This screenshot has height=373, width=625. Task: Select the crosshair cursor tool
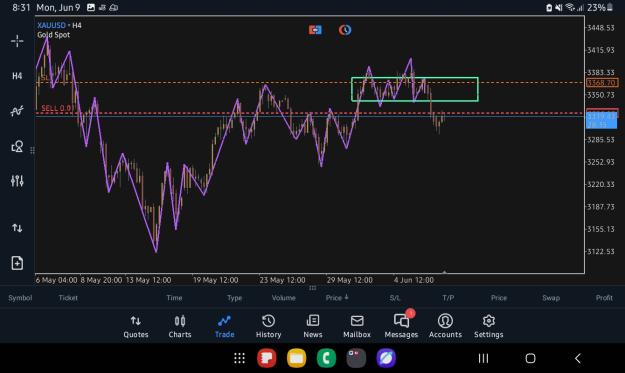coord(17,41)
